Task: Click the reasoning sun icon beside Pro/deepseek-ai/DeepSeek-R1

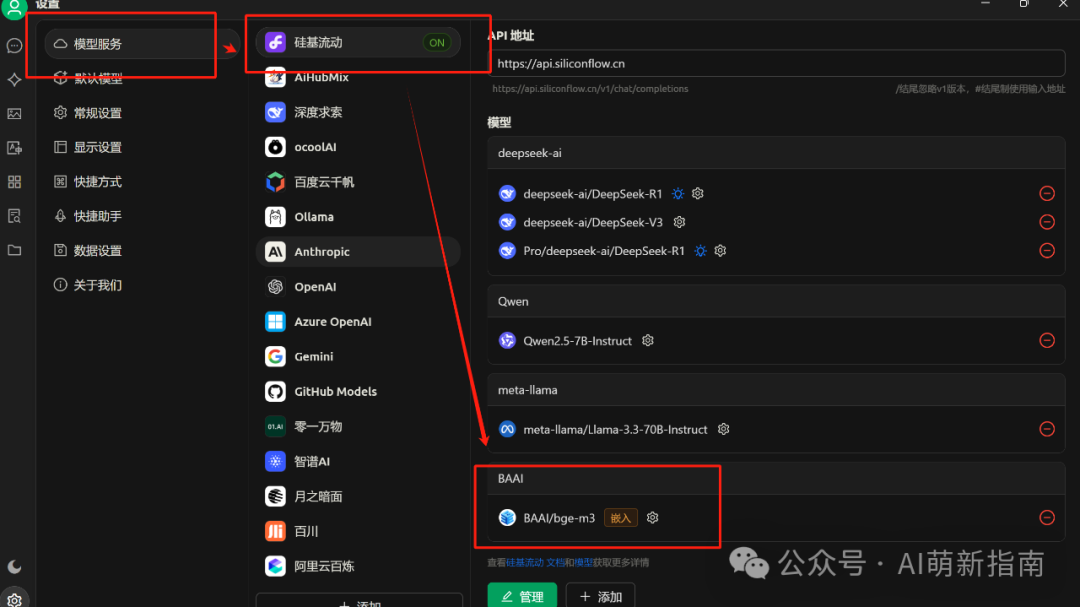Action: click(x=700, y=251)
